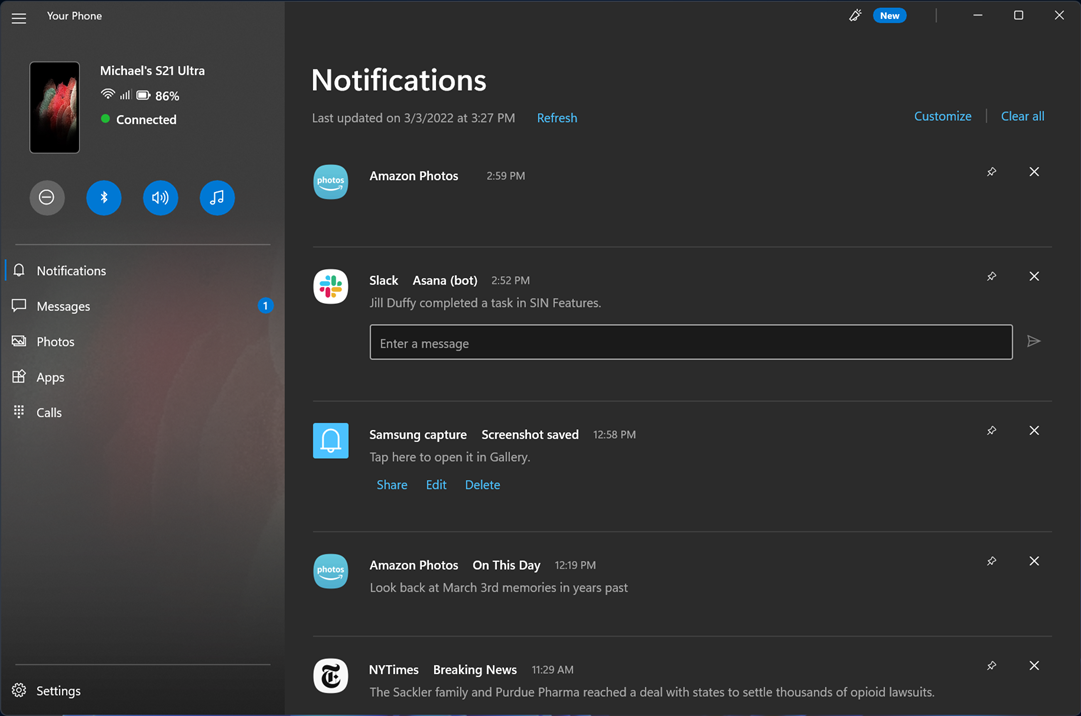Pin the Slack Asana notification

[991, 276]
